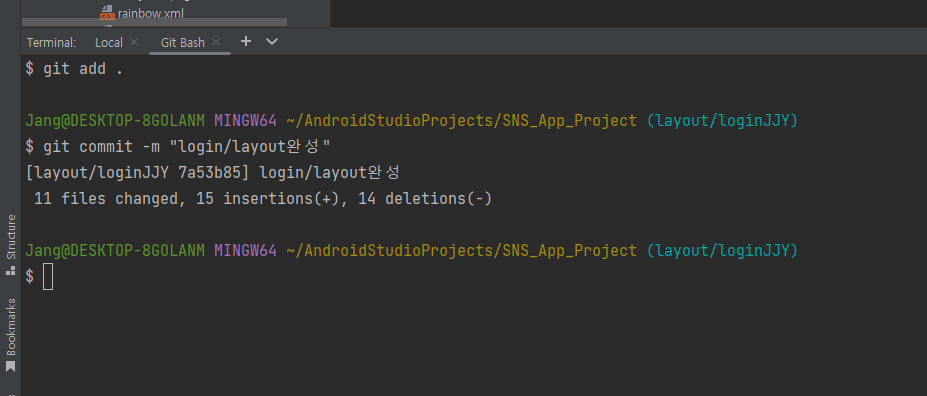Close the Local terminal tab

pos(134,42)
